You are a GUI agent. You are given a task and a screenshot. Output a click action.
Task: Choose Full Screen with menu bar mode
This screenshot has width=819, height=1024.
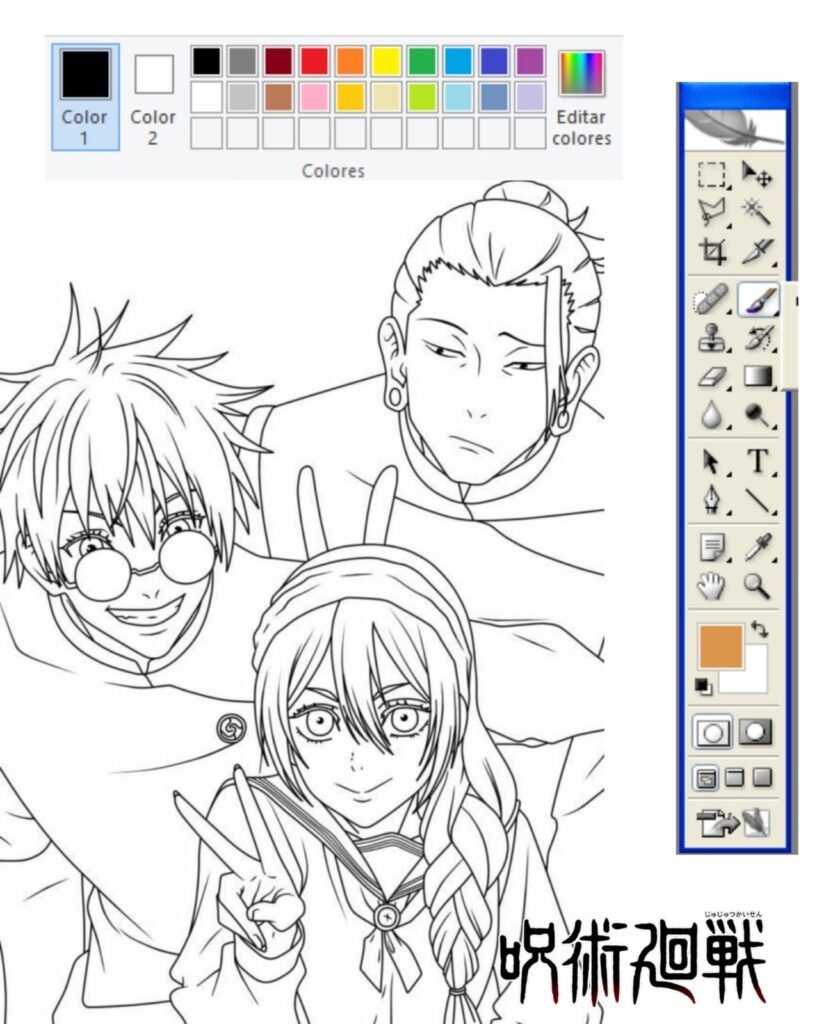pyautogui.click(x=735, y=777)
